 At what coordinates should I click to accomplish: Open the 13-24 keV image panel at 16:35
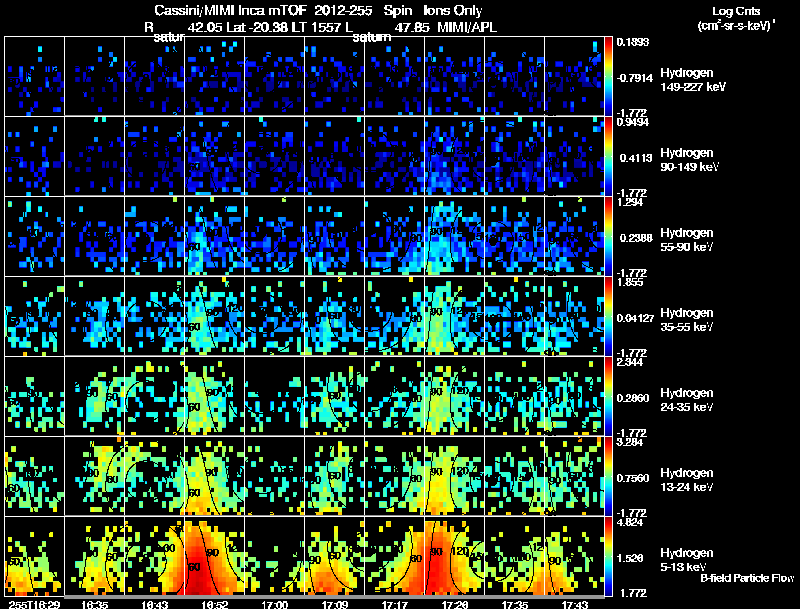pyautogui.click(x=94, y=476)
